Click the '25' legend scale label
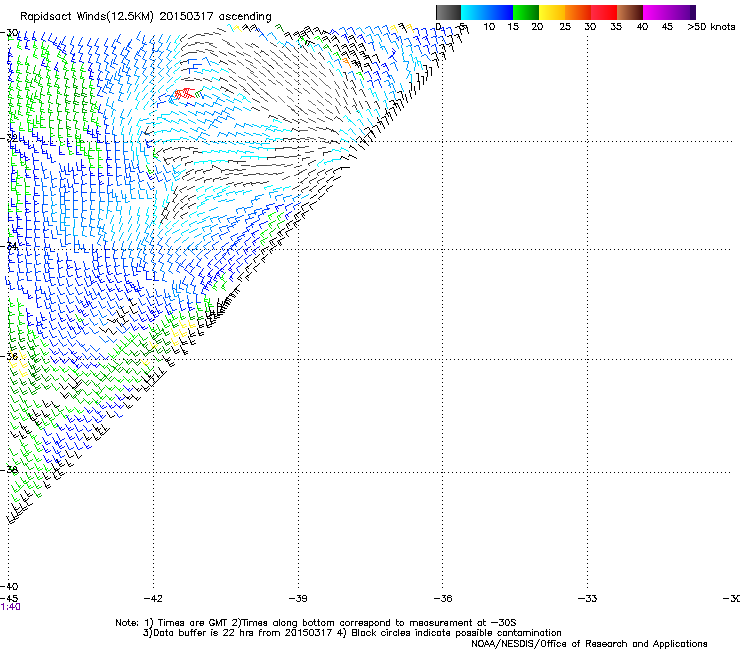The image size is (740, 650). coord(565,27)
